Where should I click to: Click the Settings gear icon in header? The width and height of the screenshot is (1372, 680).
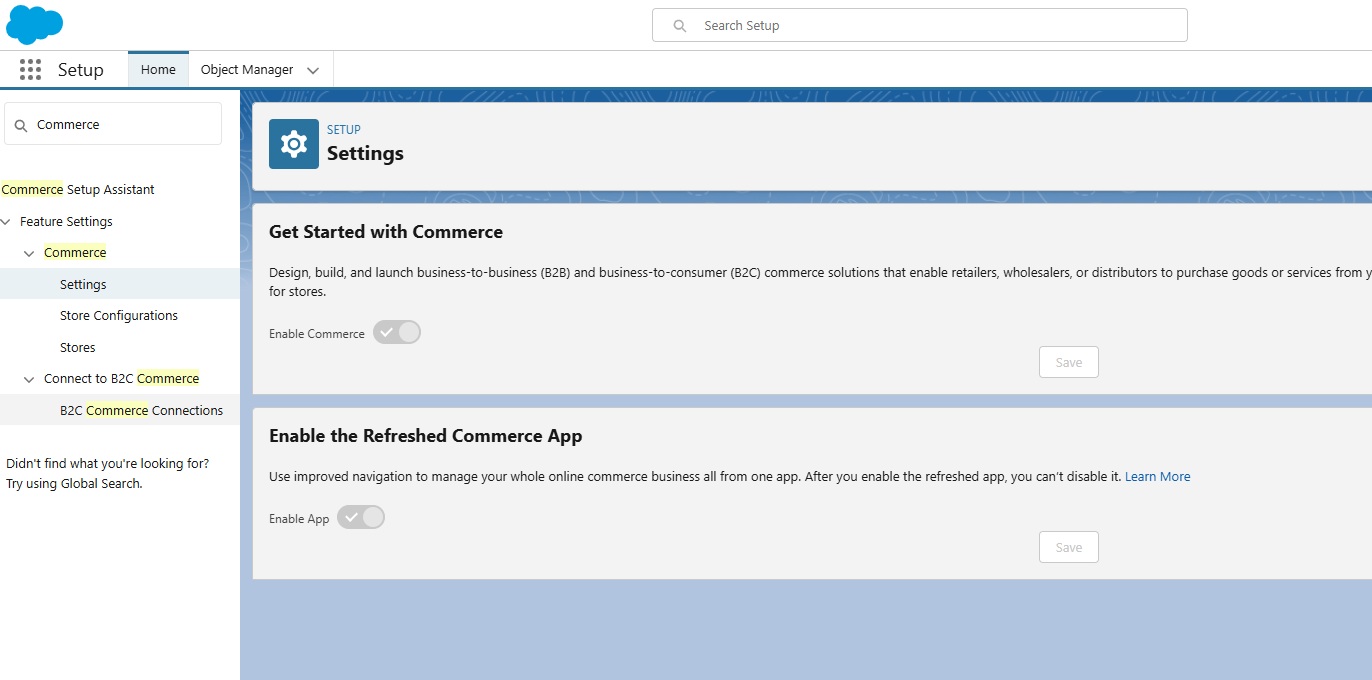point(294,144)
